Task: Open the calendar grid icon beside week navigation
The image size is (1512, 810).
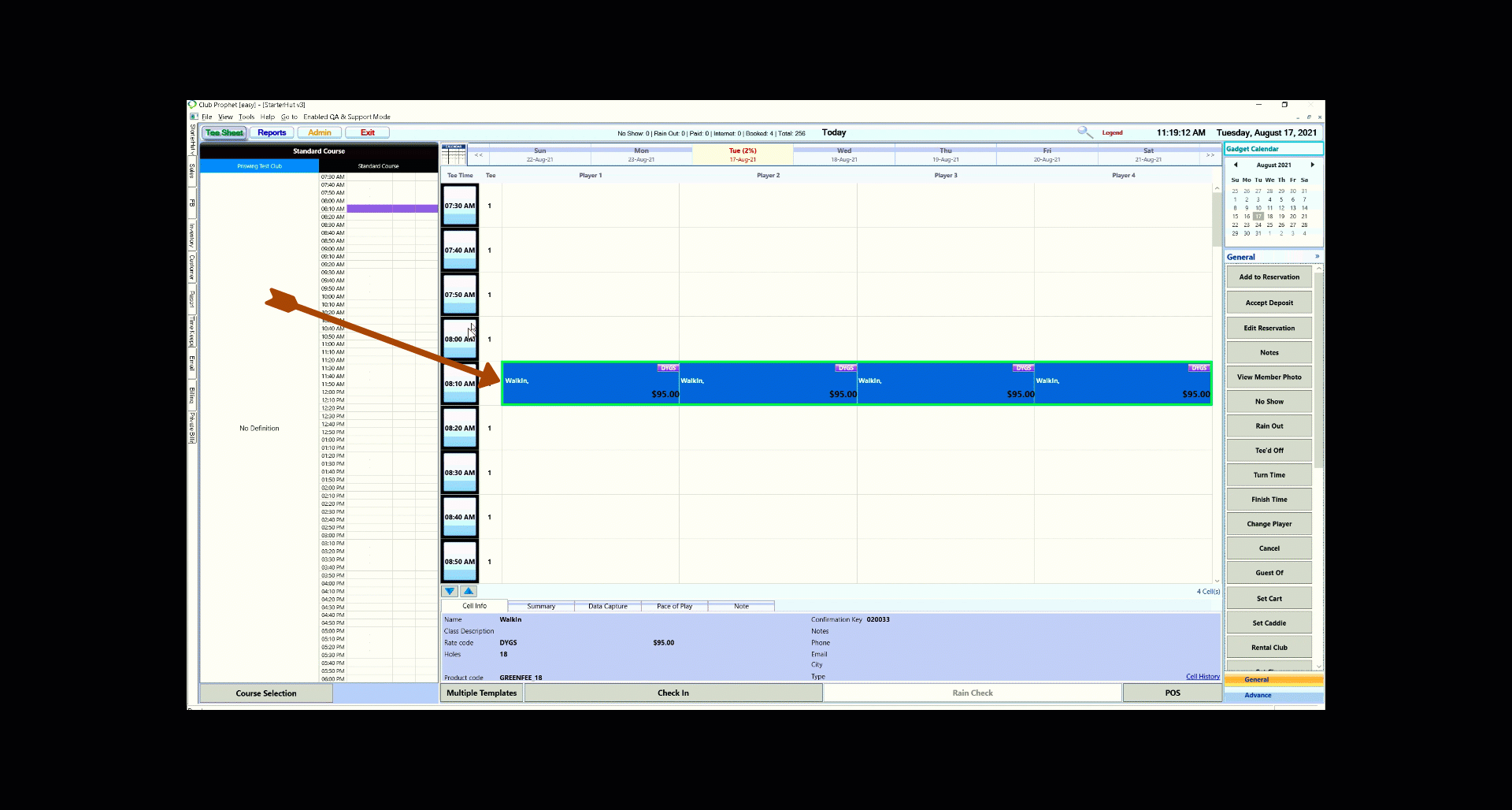Action: point(453,154)
